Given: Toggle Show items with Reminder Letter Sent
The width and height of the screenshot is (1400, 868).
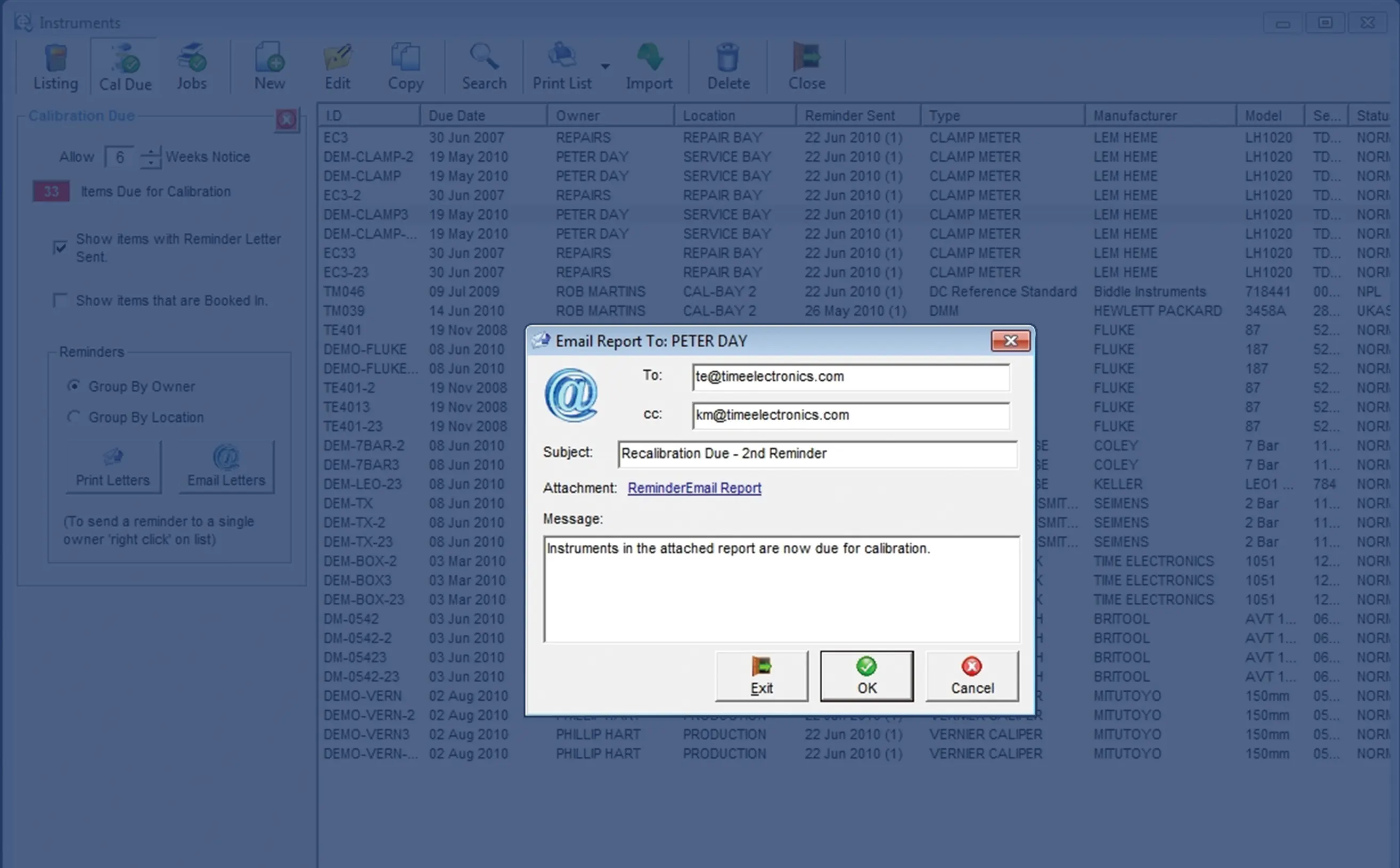Looking at the screenshot, I should coord(60,248).
